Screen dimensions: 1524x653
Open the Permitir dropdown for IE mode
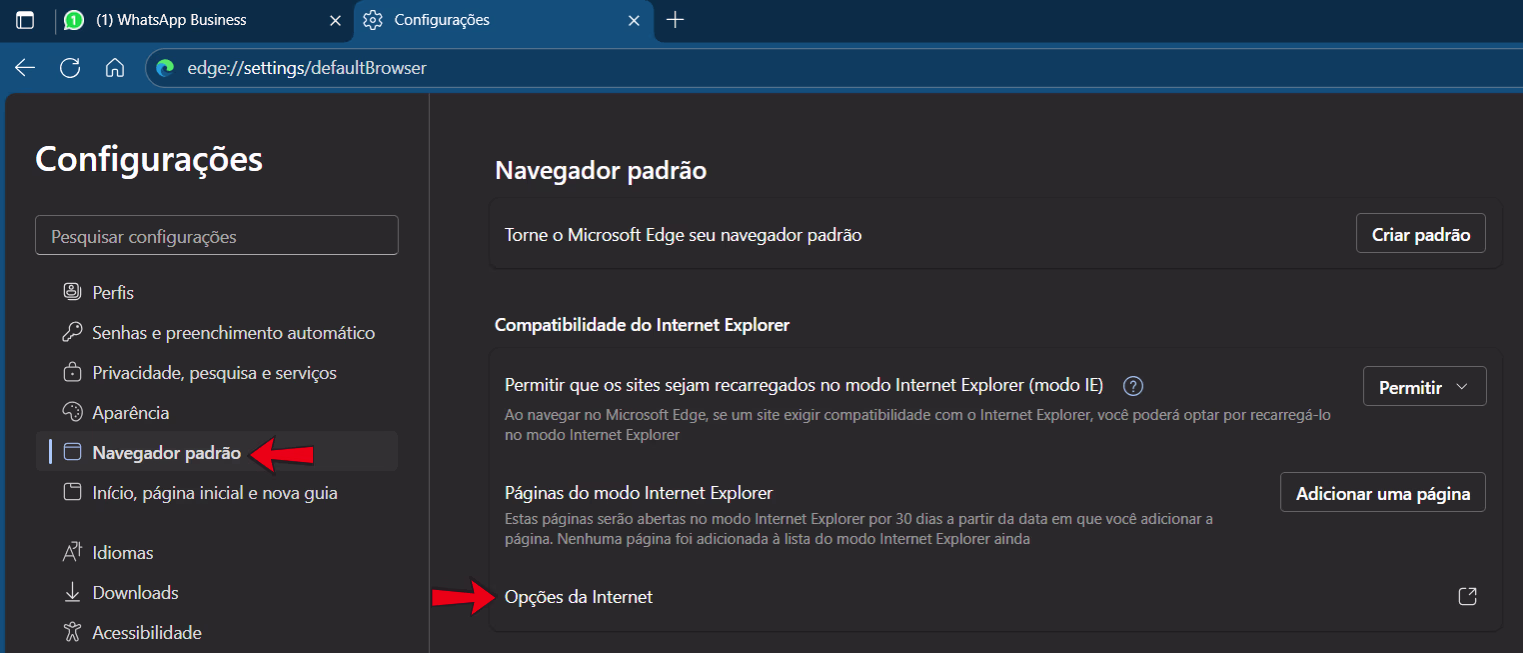coord(1425,387)
